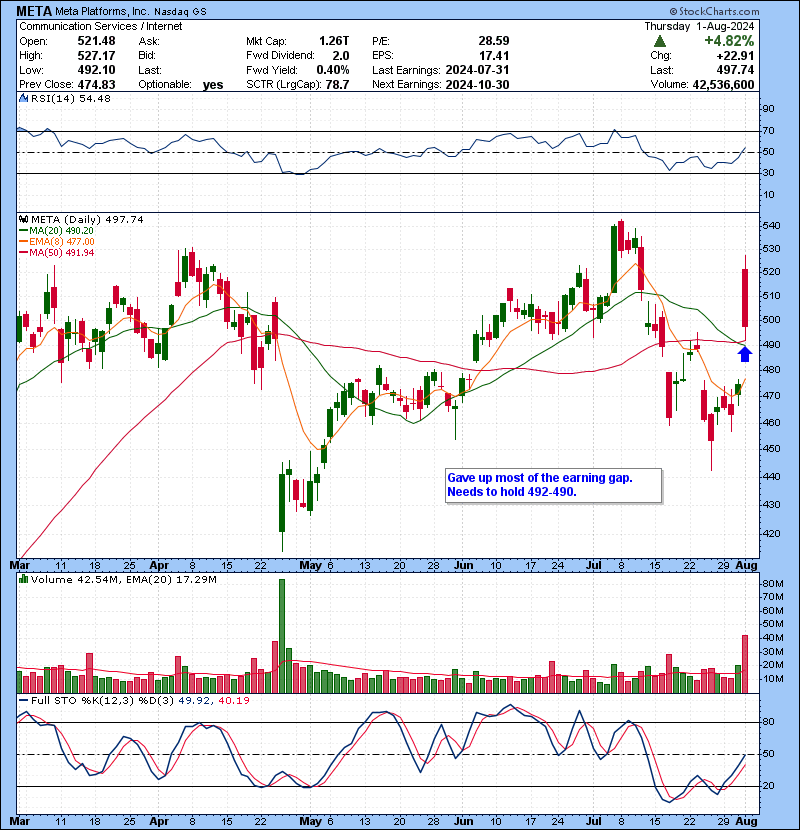This screenshot has width=800, height=830.
Task: Click the red MA(50) 491.94 legend label
Action: 56,253
